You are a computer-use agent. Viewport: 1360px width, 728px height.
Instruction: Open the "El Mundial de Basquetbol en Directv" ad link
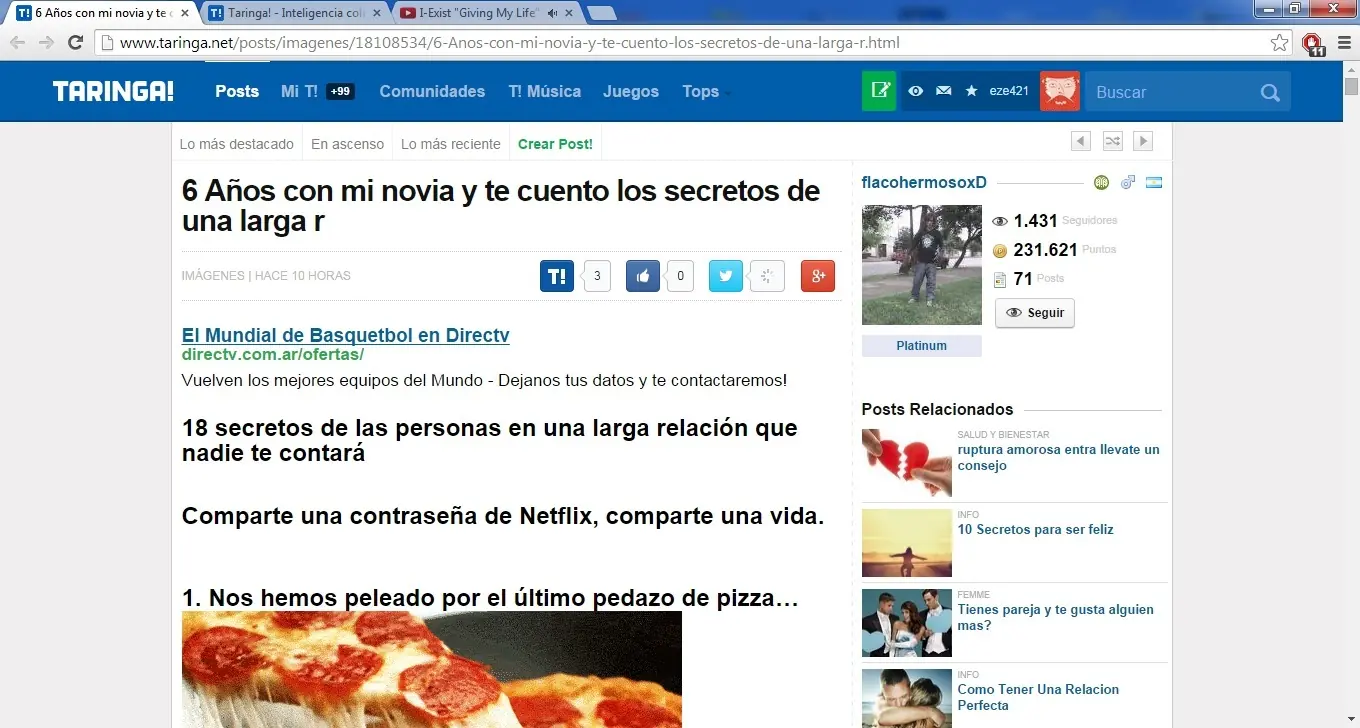346,335
